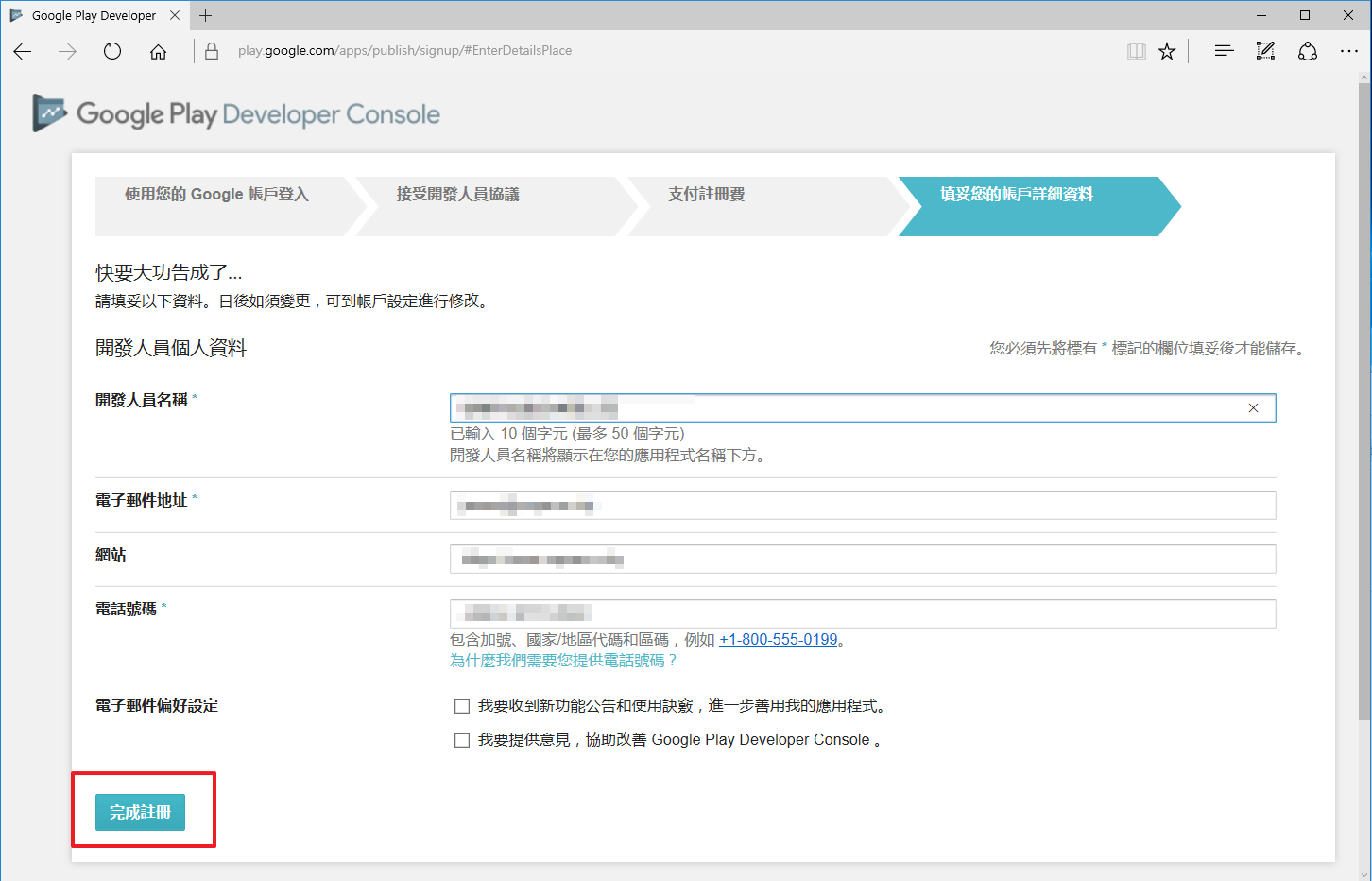
Task: Enable 我要收到新功能公告和使用訣竅 checkbox
Action: (462, 706)
